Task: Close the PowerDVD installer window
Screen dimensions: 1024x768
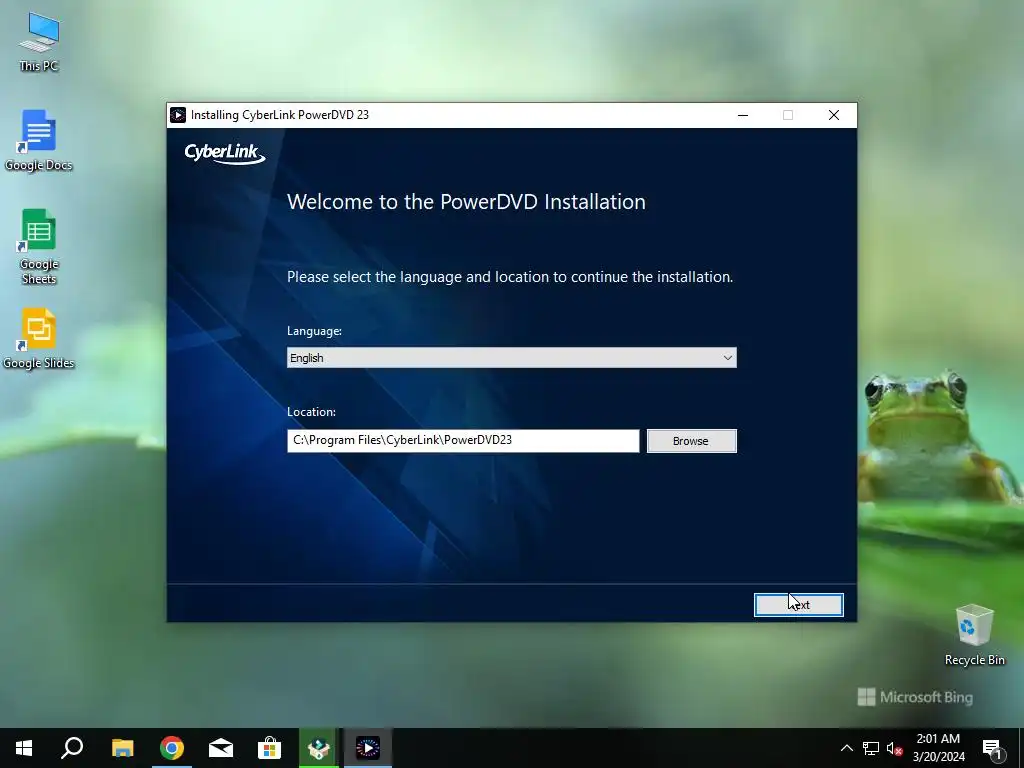Action: click(834, 115)
